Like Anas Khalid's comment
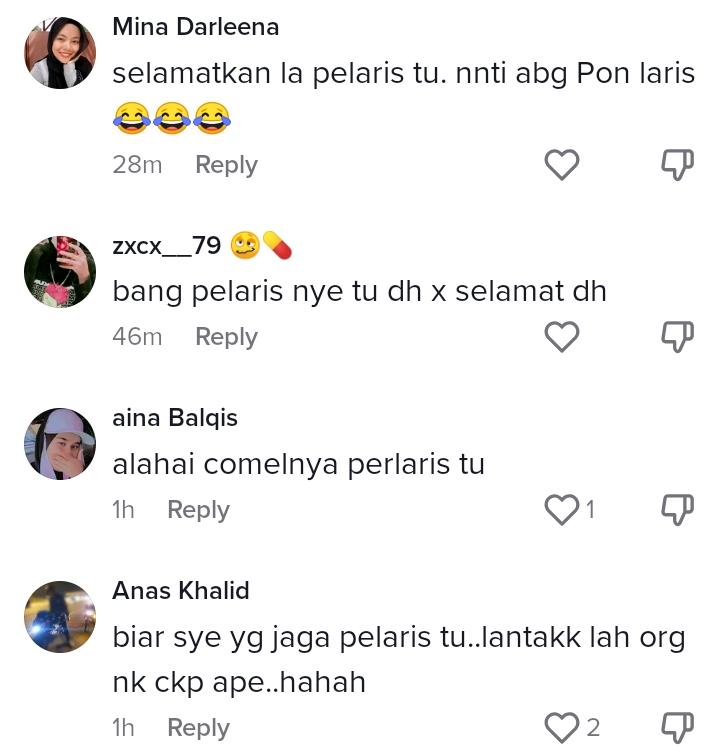This screenshot has width=720, height=756. (562, 728)
